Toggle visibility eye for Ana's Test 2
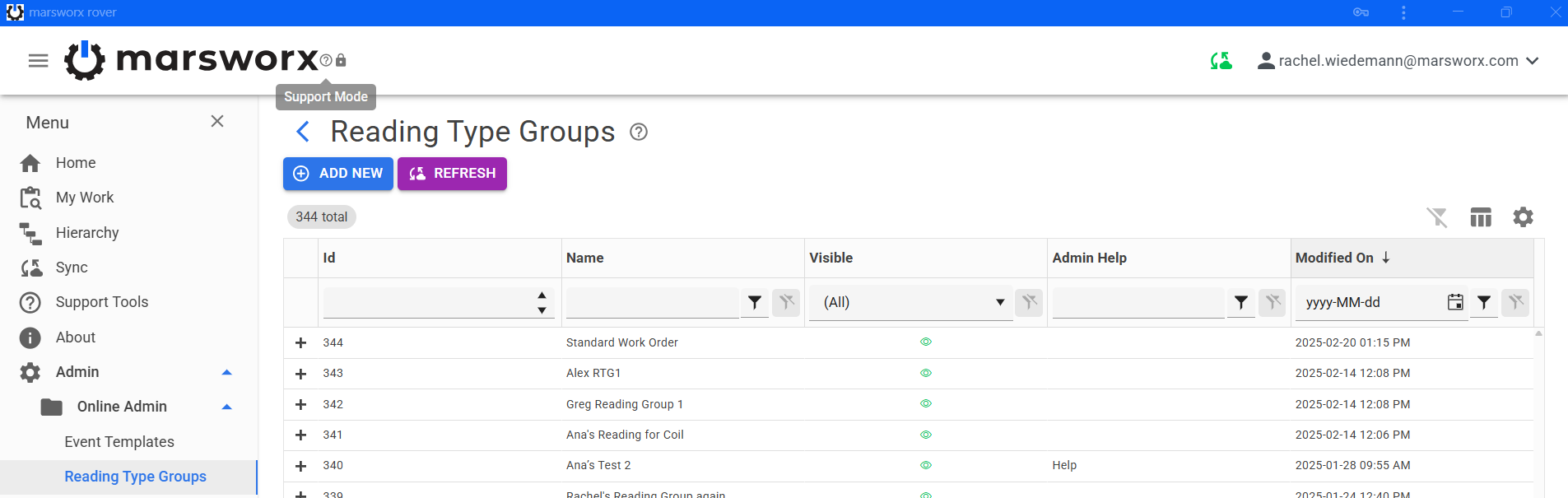The height and width of the screenshot is (498, 1568). tap(926, 465)
